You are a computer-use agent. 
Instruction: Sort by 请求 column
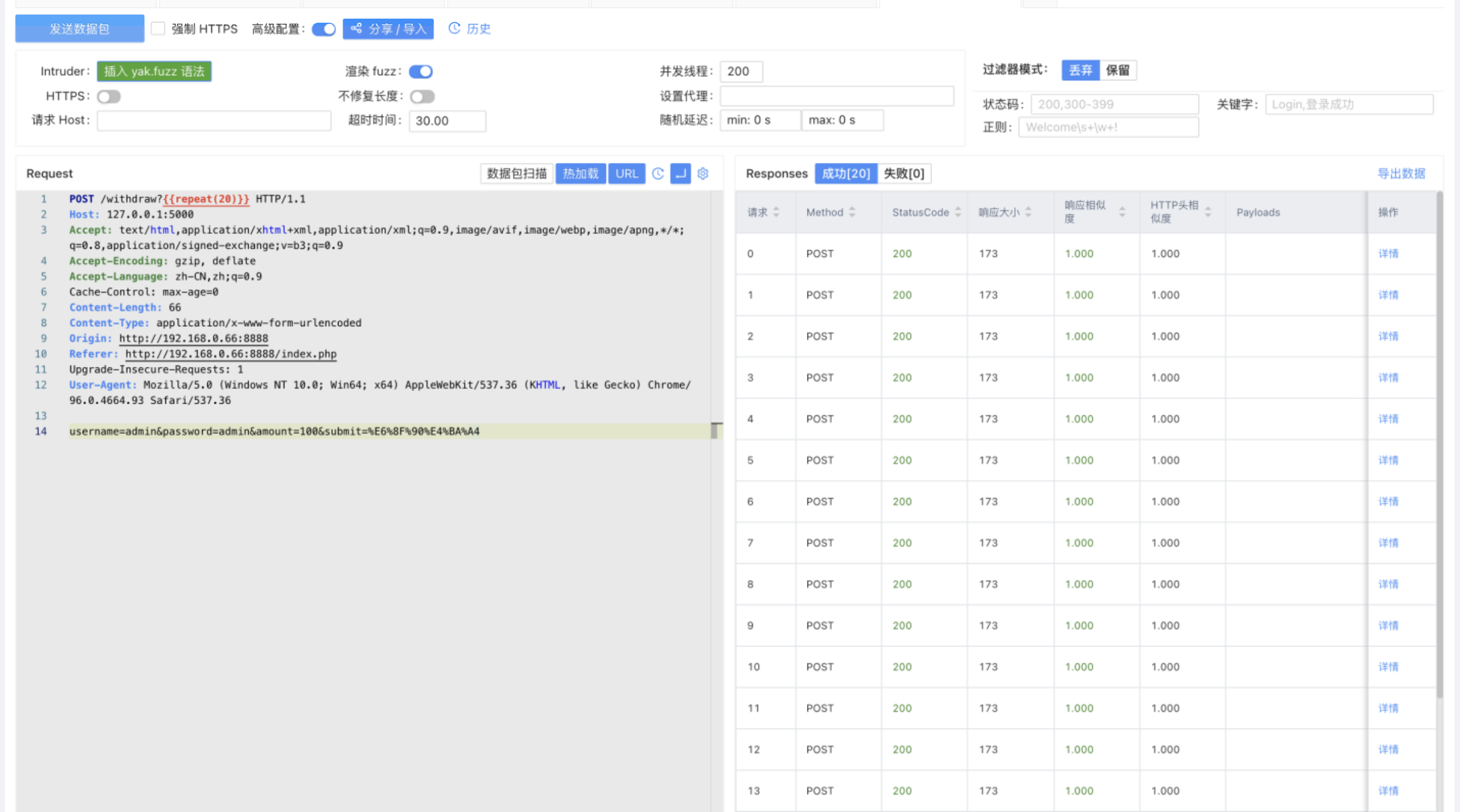pyautogui.click(x=776, y=212)
